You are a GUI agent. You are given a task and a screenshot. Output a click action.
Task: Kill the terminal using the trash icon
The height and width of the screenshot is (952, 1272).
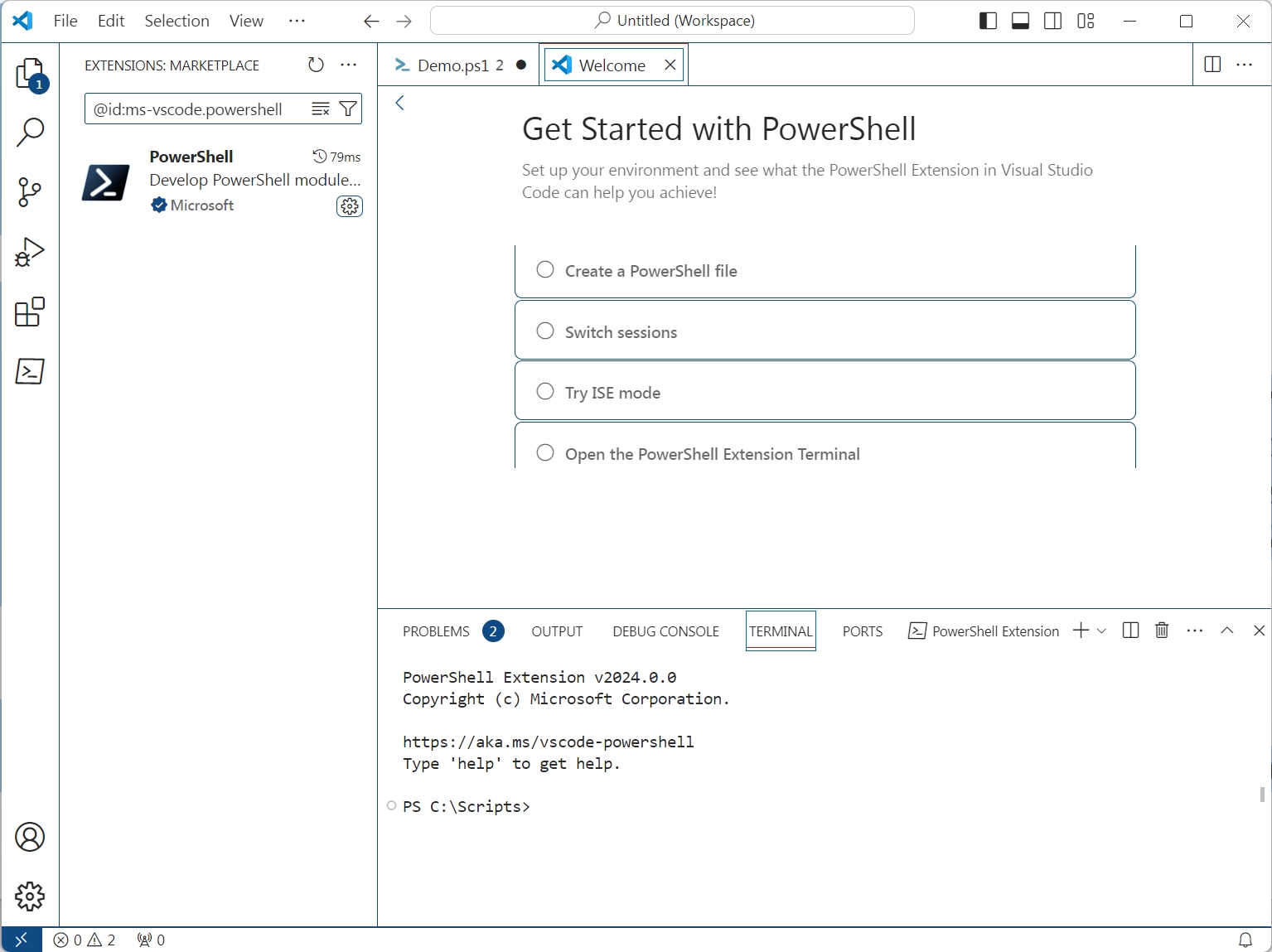[x=1160, y=631]
